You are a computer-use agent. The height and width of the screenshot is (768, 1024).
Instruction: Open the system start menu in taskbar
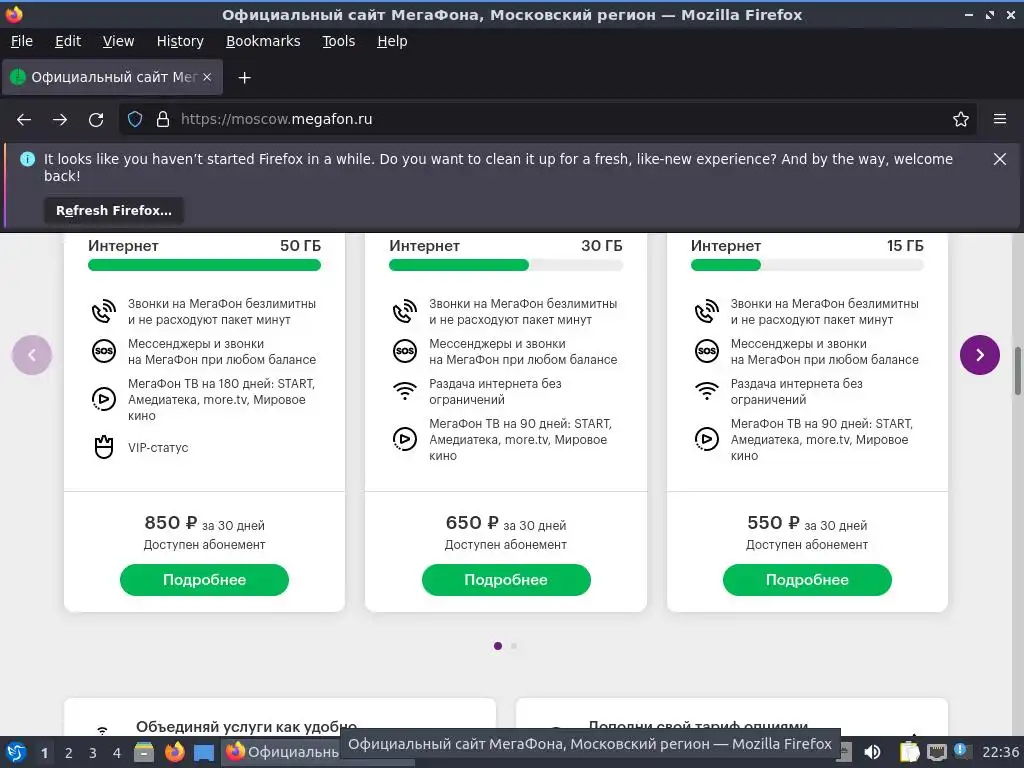click(15, 752)
